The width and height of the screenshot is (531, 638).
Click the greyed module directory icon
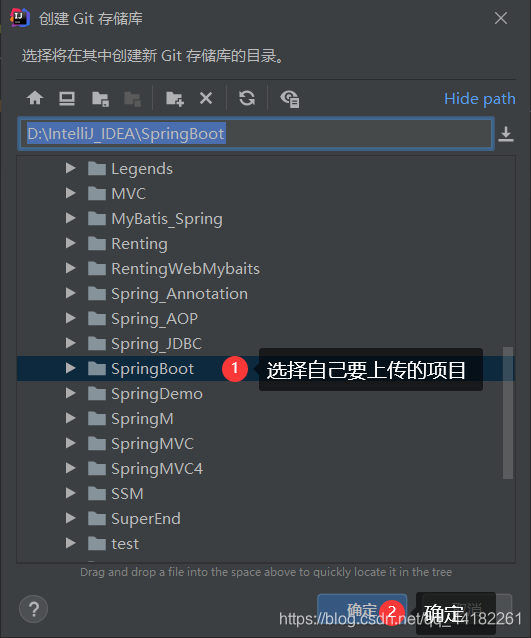pos(133,99)
